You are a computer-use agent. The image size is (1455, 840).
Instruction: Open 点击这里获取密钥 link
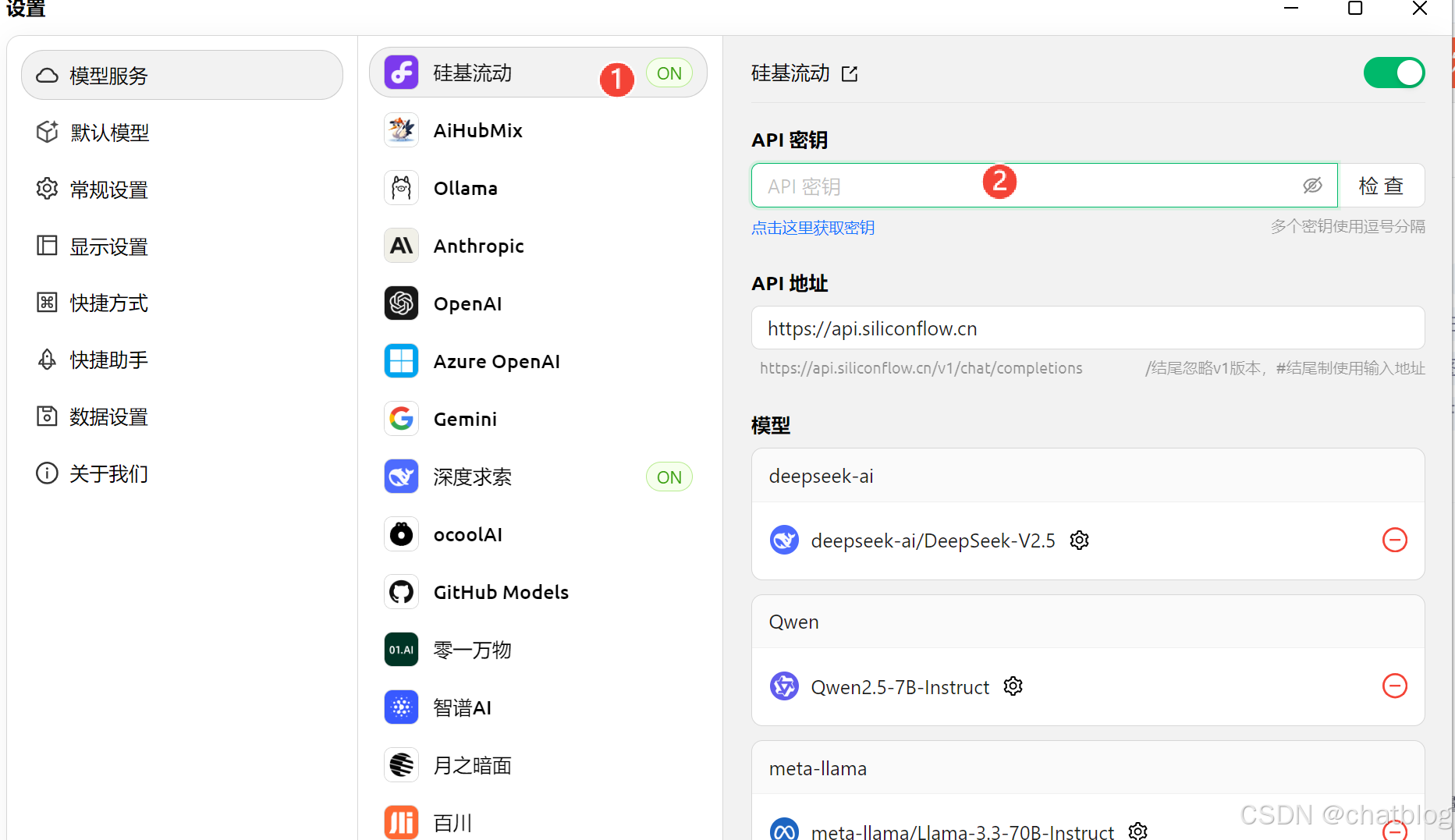813,228
